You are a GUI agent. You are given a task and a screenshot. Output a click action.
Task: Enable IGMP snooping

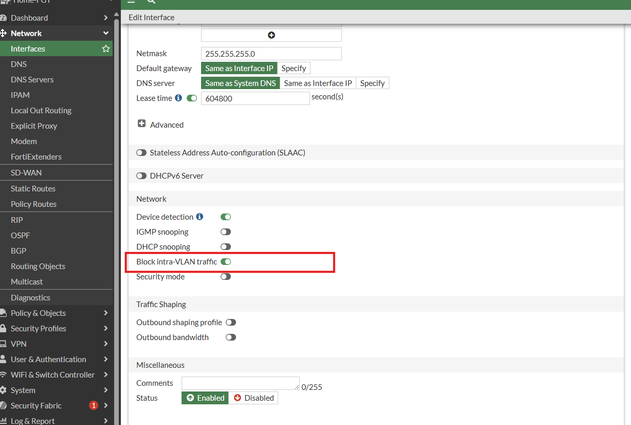click(x=226, y=232)
